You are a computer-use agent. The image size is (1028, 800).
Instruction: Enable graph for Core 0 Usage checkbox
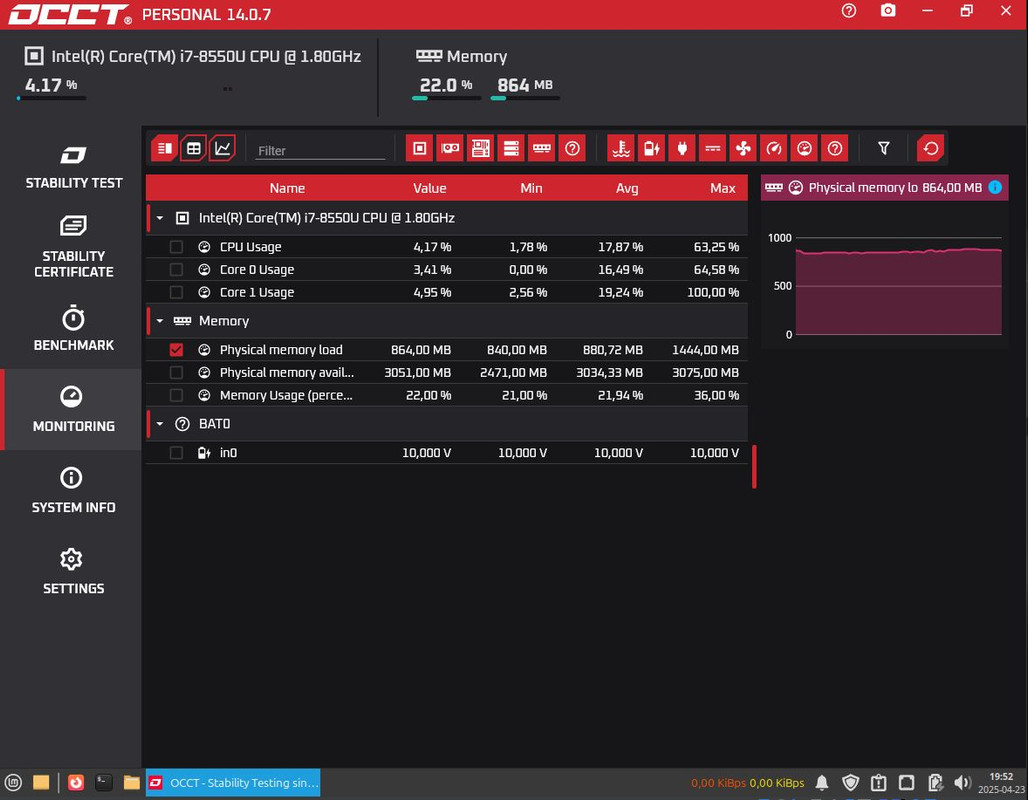coord(176,270)
